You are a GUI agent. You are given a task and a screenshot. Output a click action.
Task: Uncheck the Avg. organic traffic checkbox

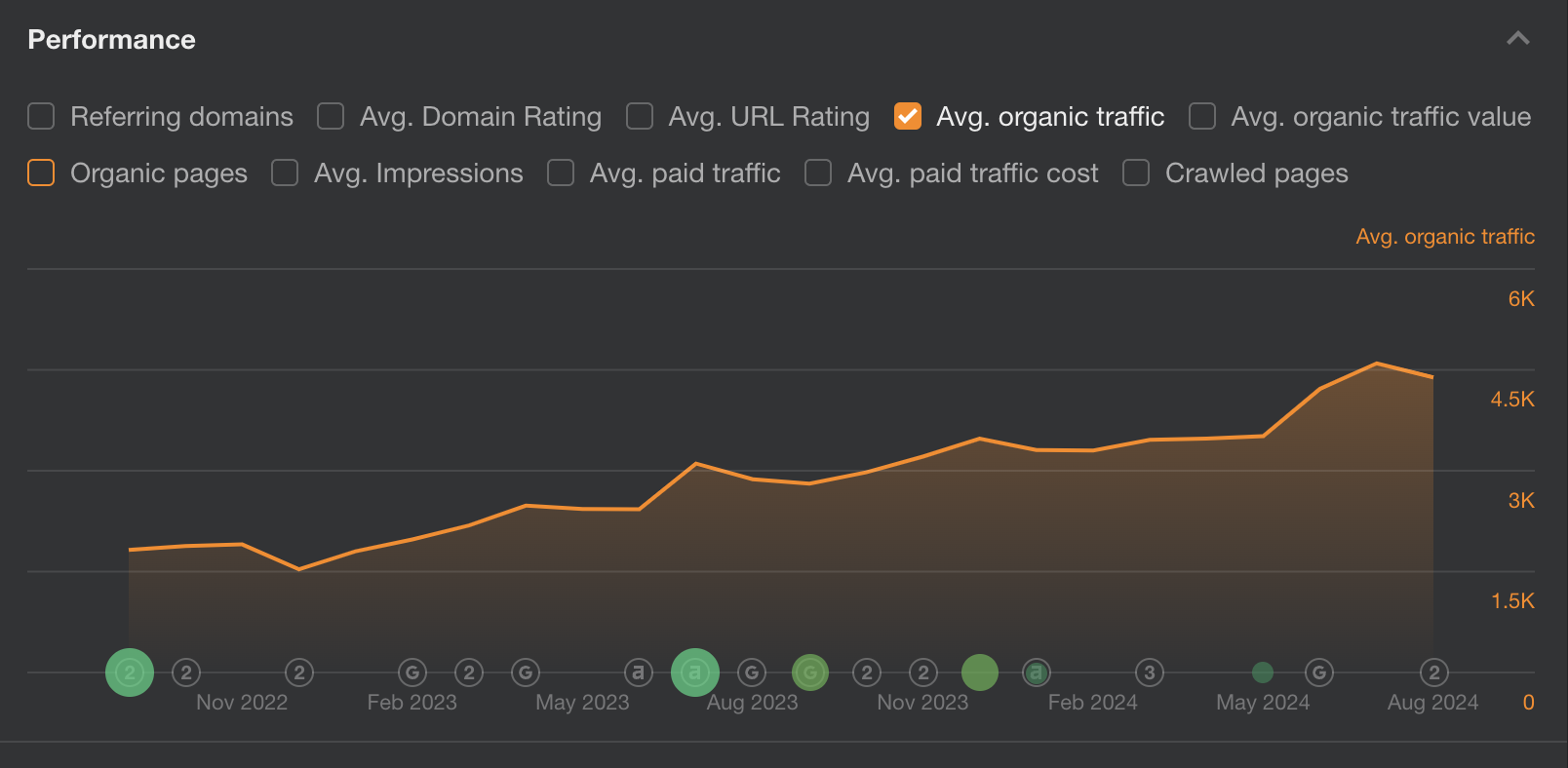[908, 117]
